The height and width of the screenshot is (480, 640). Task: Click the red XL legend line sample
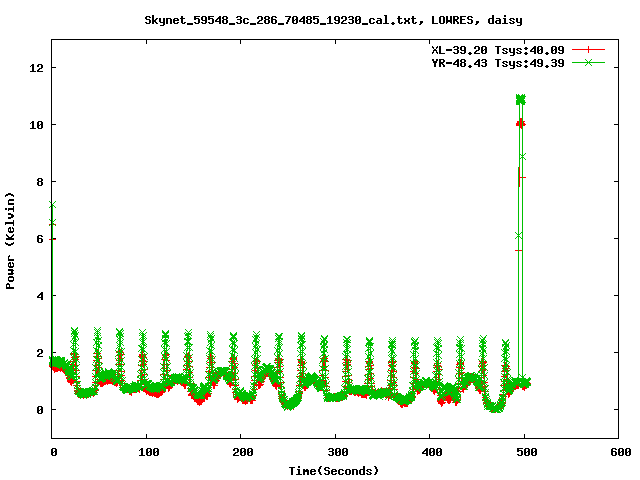pyautogui.click(x=588, y=50)
